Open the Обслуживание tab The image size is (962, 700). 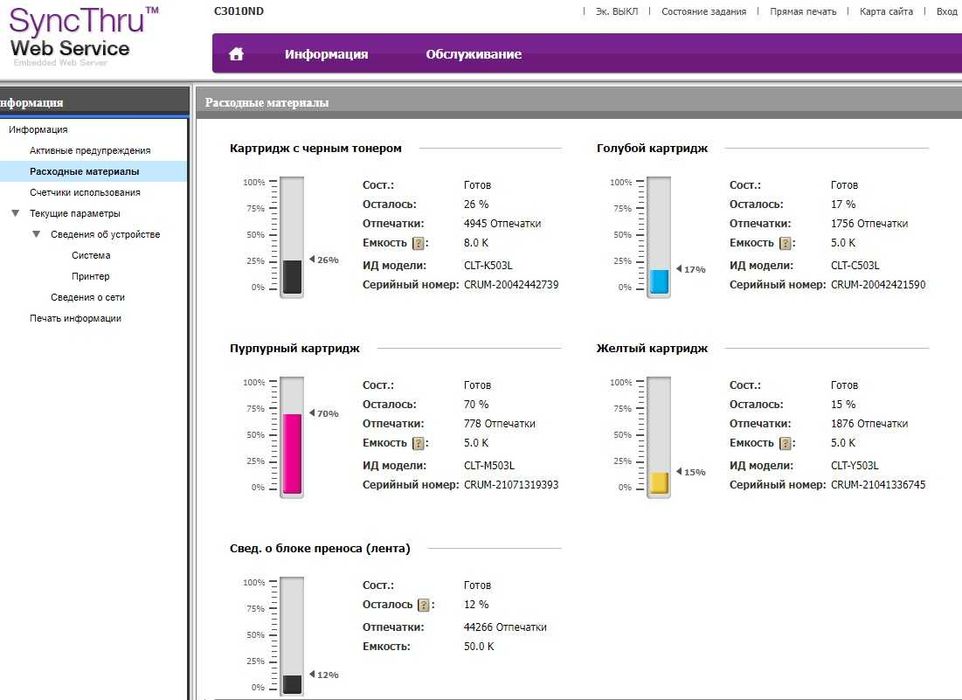pos(474,54)
